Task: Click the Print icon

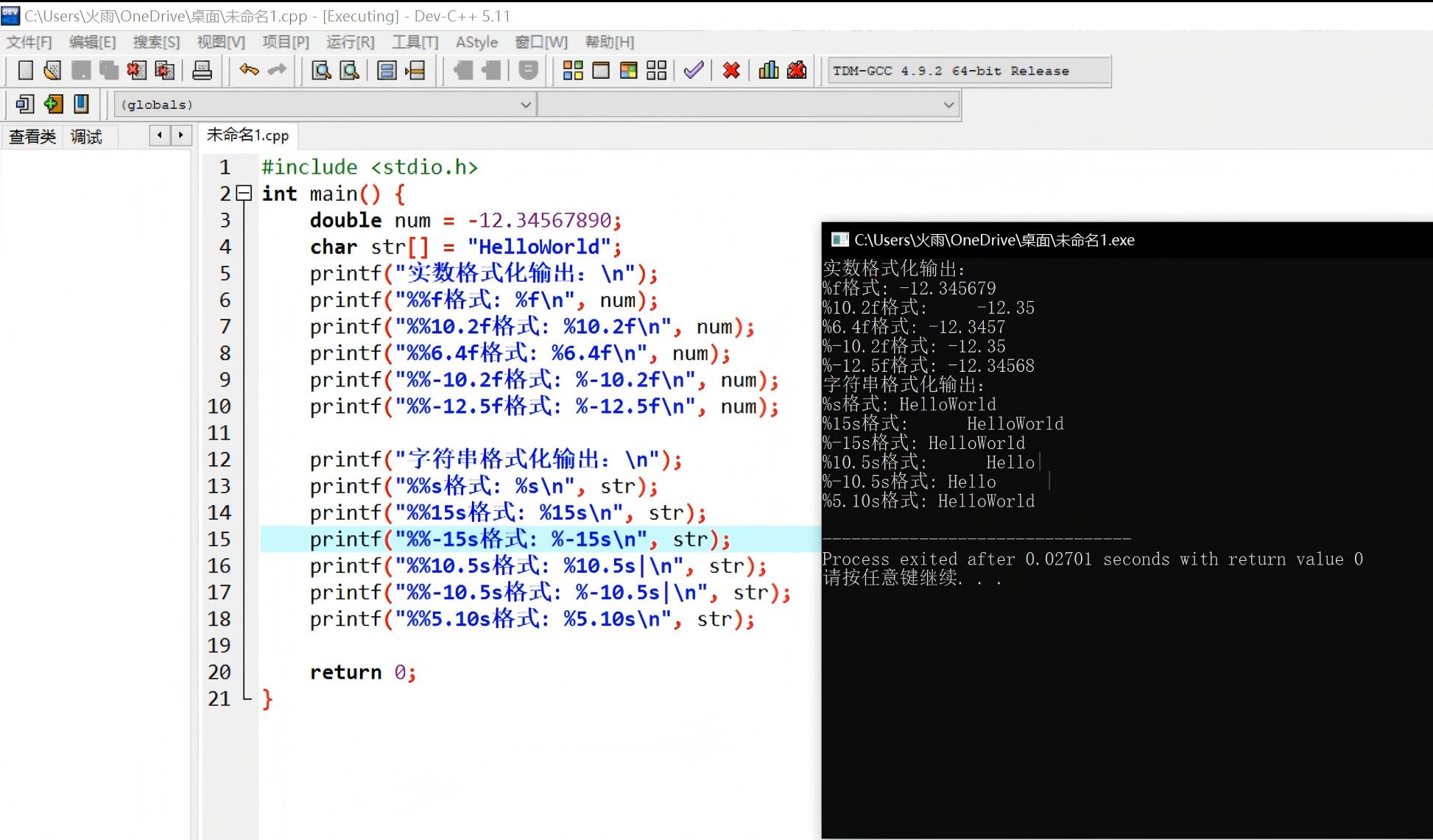Action: (x=202, y=71)
